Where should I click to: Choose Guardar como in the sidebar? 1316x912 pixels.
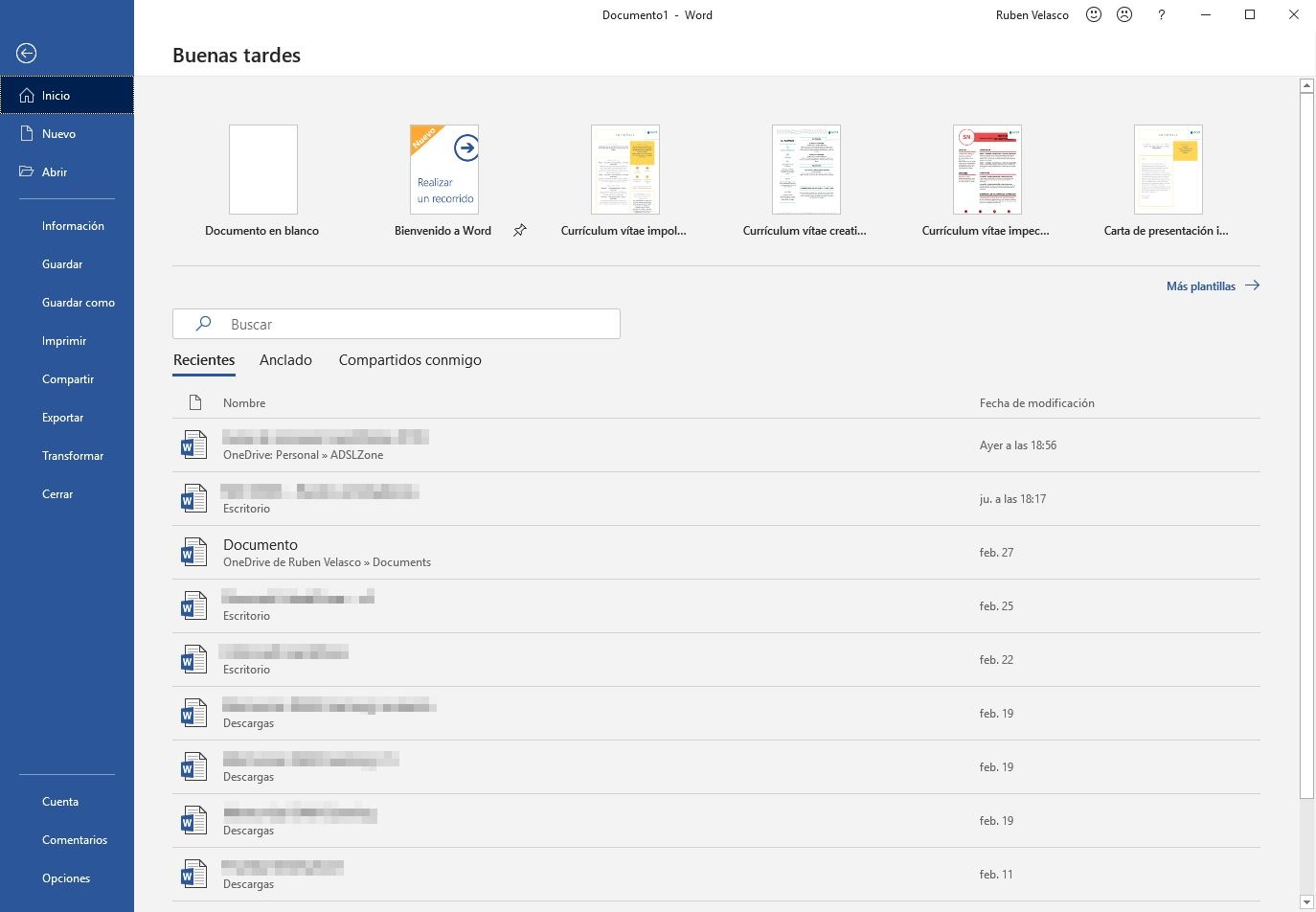[79, 303]
